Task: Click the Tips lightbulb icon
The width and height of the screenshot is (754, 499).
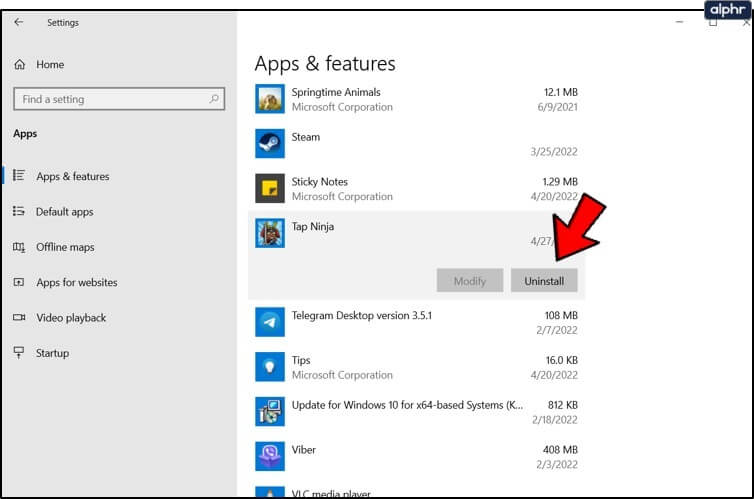Action: click(270, 367)
